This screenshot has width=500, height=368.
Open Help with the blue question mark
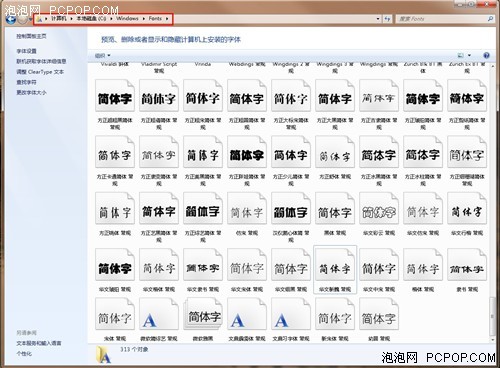(x=486, y=55)
